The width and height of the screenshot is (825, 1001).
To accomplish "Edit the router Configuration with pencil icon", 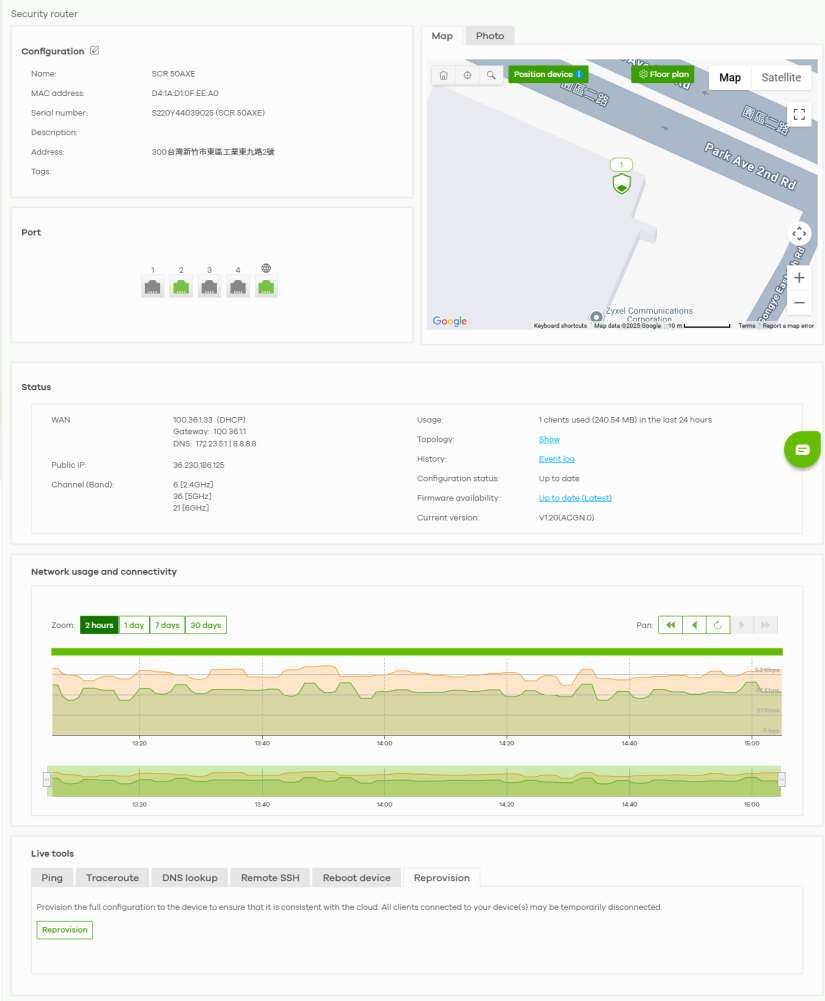I will (95, 51).
